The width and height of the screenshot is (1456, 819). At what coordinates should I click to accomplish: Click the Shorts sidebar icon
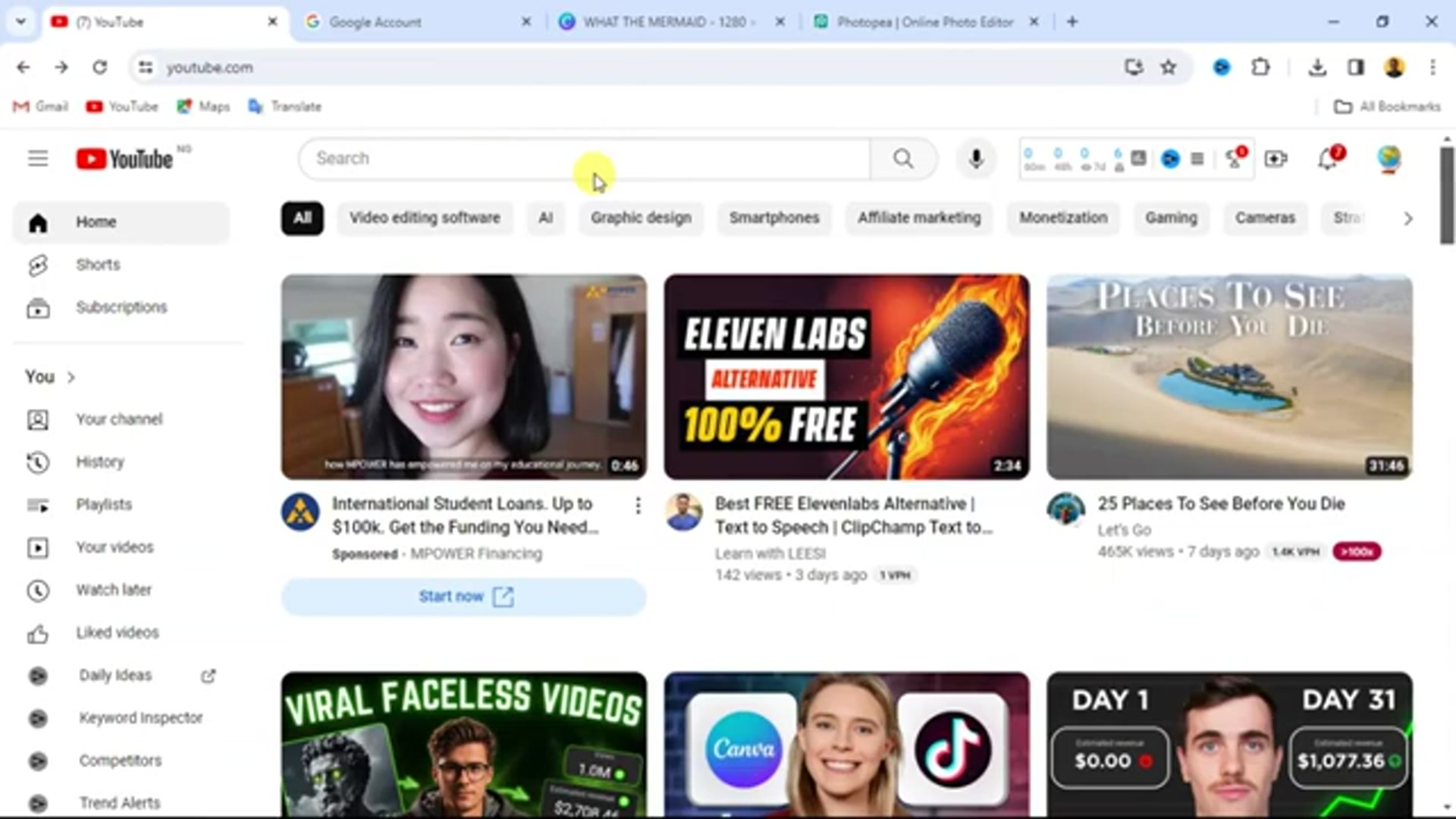tap(38, 265)
